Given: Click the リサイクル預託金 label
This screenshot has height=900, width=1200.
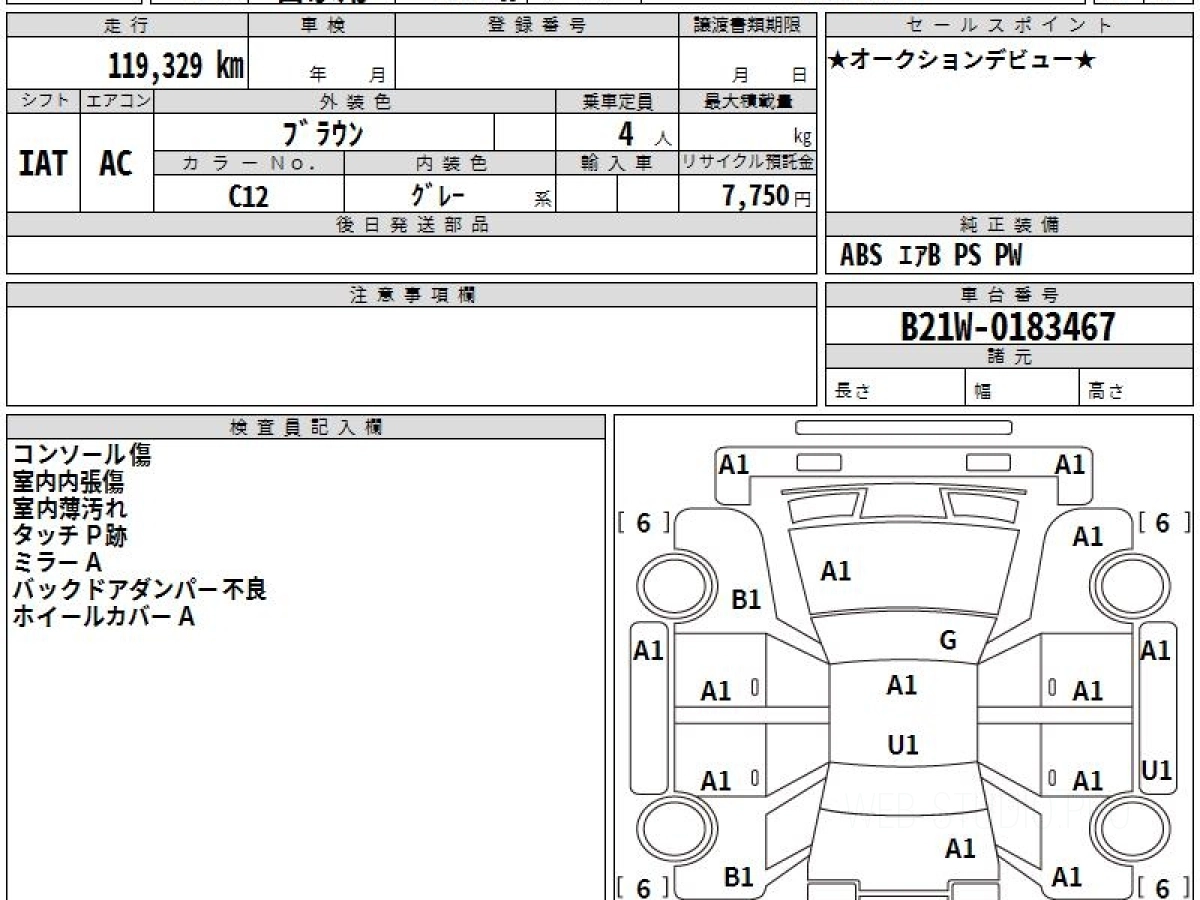Looking at the screenshot, I should (748, 163).
